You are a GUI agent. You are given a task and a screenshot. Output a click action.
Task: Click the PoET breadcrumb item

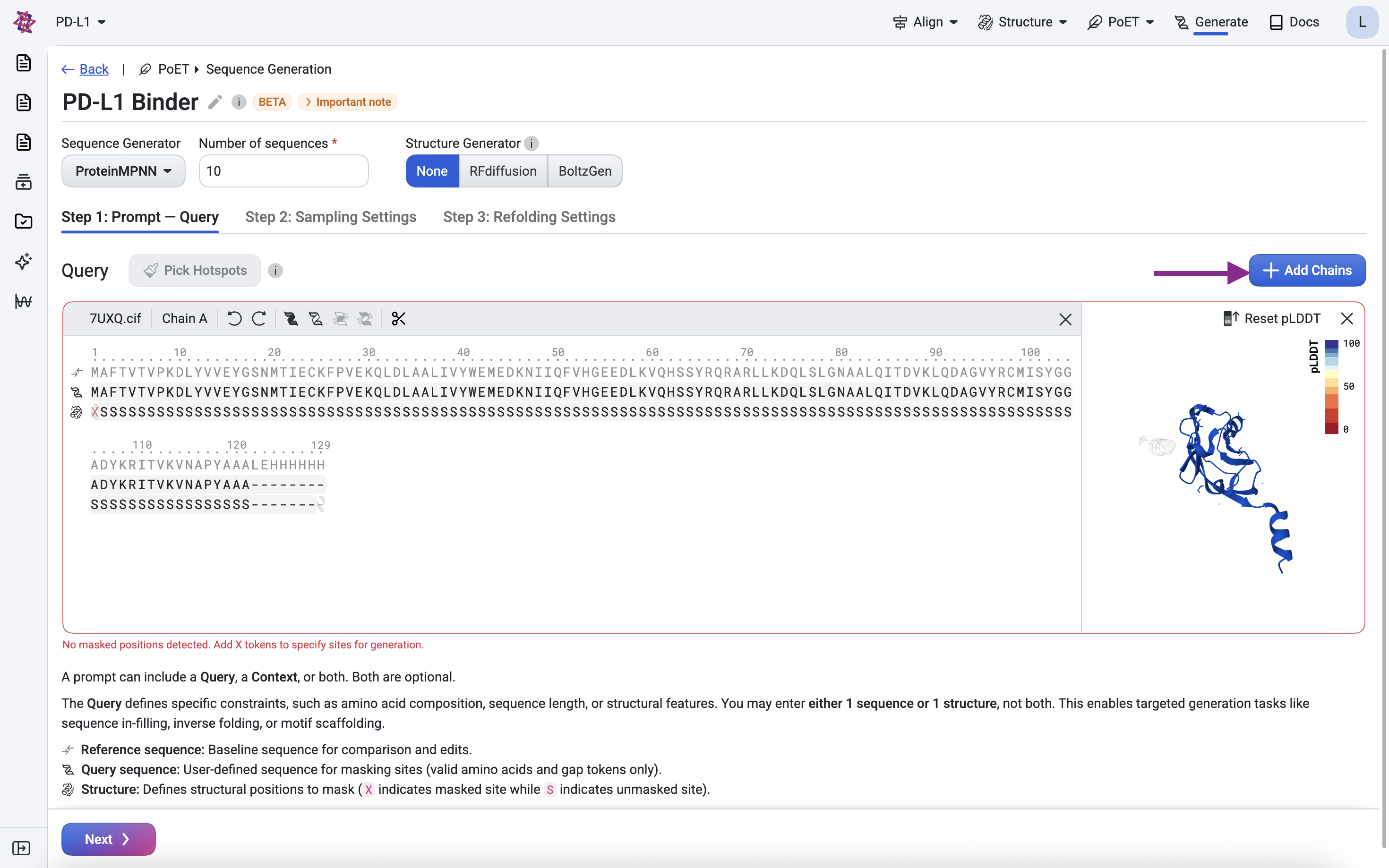click(x=164, y=69)
